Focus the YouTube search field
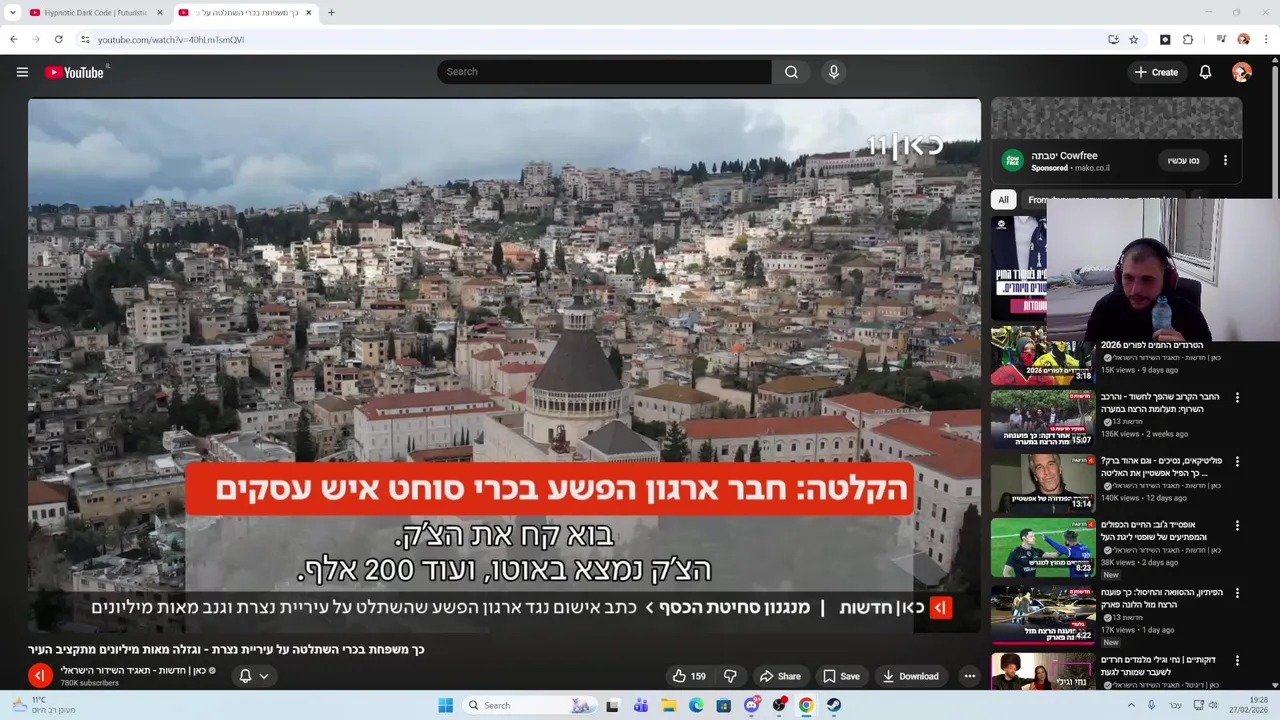Viewport: 1280px width, 720px height. tap(604, 72)
